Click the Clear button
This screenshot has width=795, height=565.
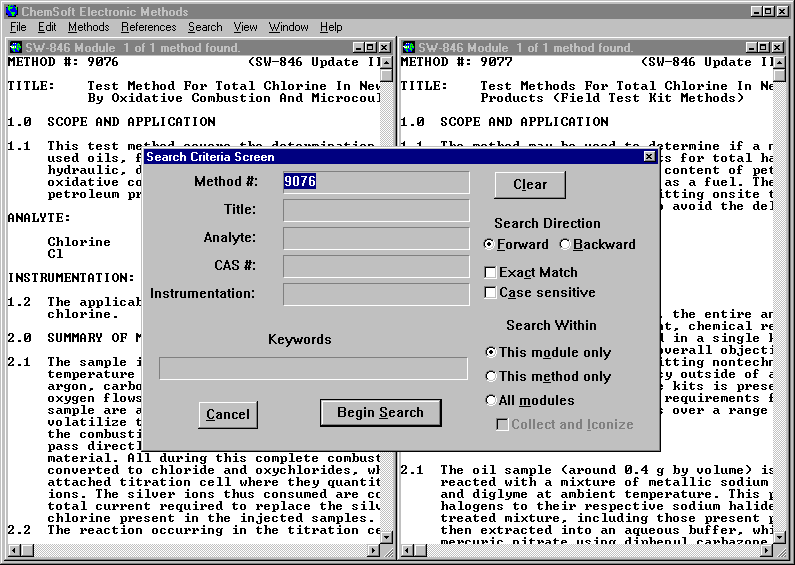click(x=530, y=185)
